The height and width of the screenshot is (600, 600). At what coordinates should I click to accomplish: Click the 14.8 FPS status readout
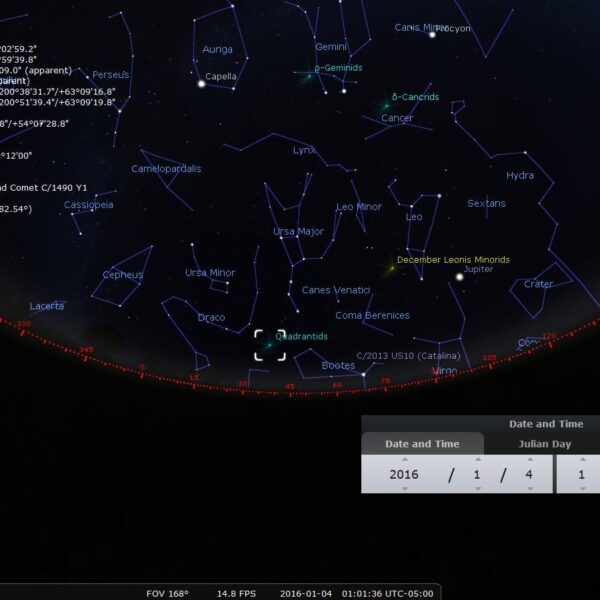[x=236, y=593]
